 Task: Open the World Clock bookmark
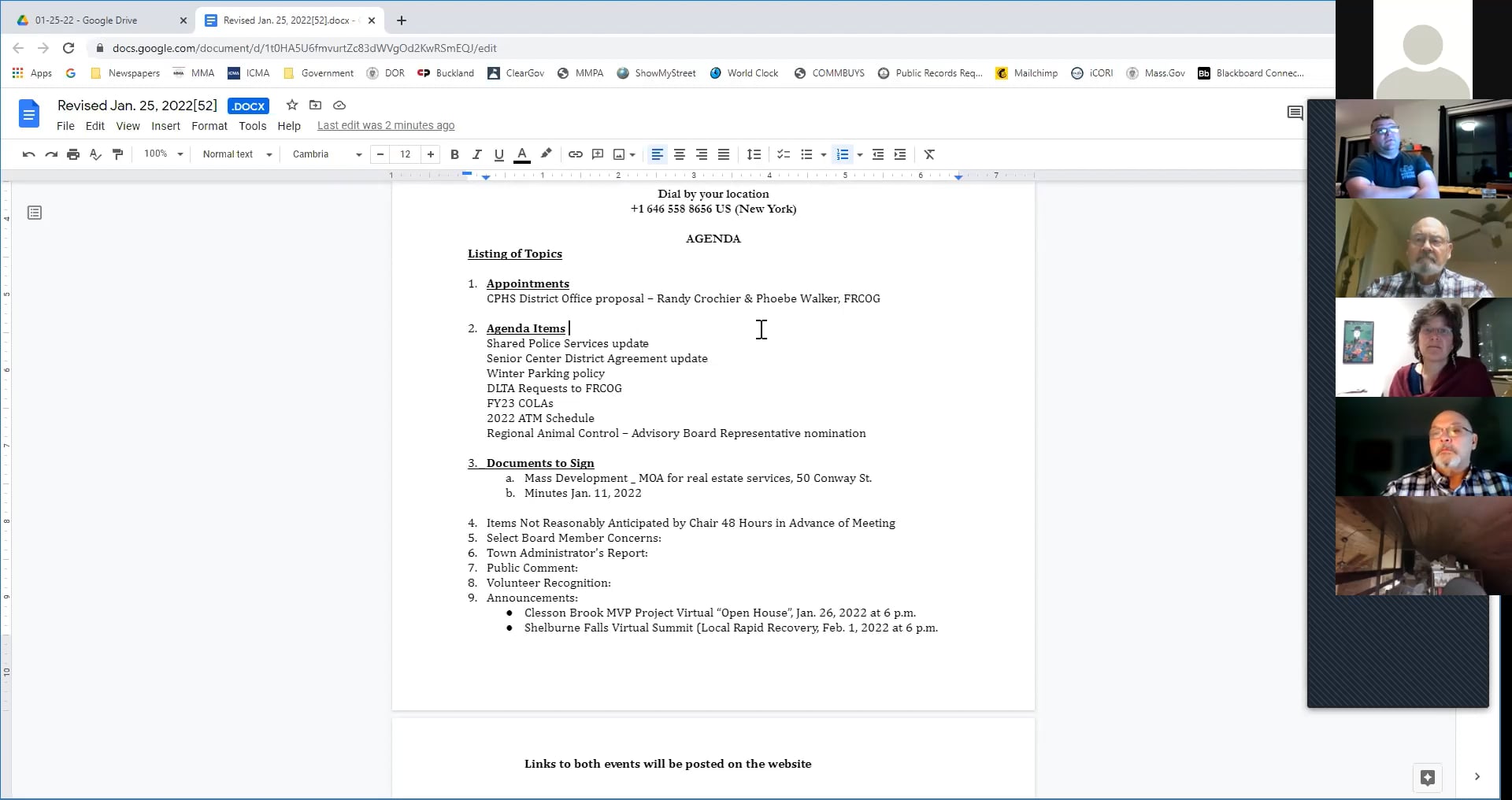click(x=744, y=72)
